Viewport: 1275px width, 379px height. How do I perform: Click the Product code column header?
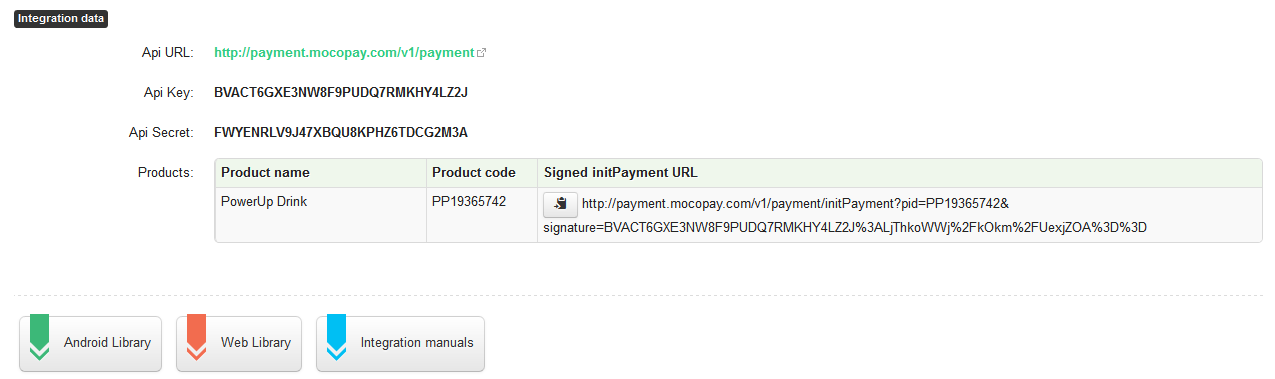tap(474, 173)
